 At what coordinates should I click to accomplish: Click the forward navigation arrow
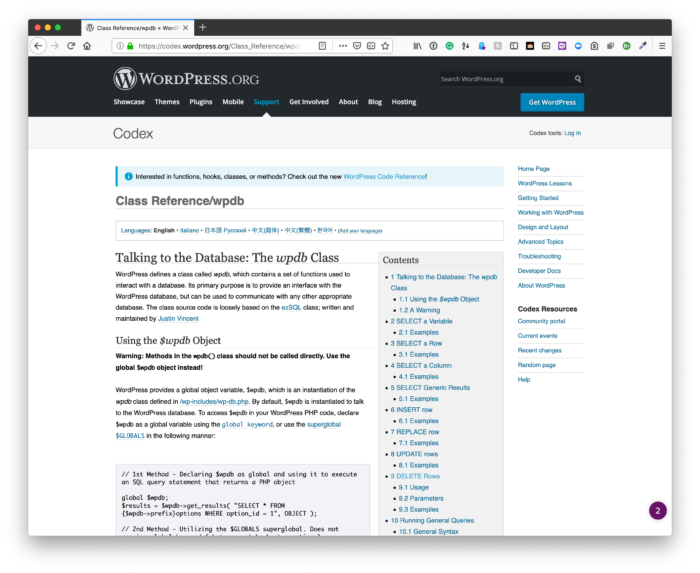click(55, 46)
